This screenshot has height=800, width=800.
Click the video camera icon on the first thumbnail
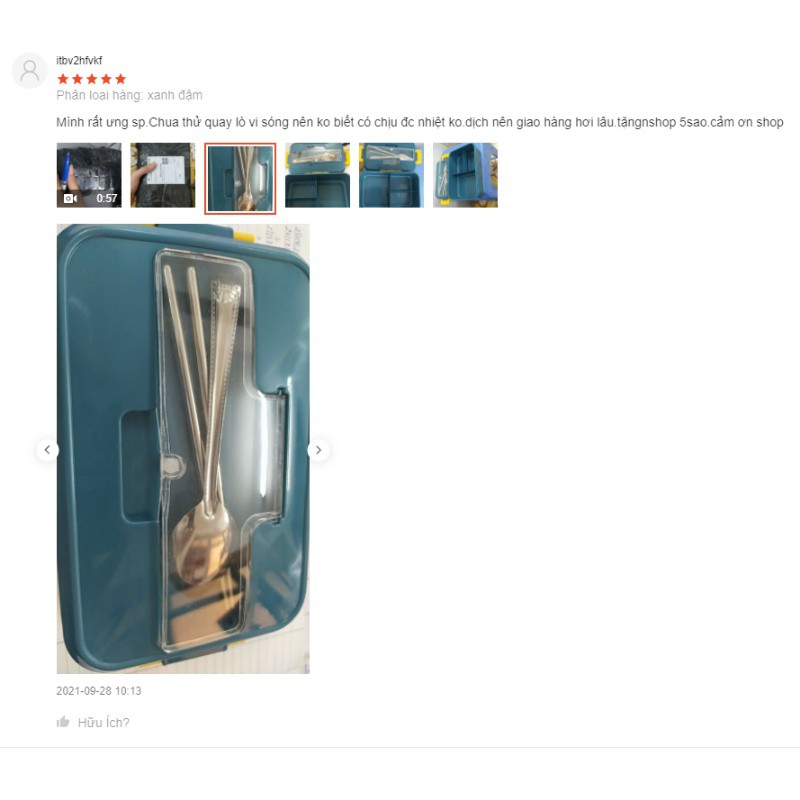coord(70,198)
